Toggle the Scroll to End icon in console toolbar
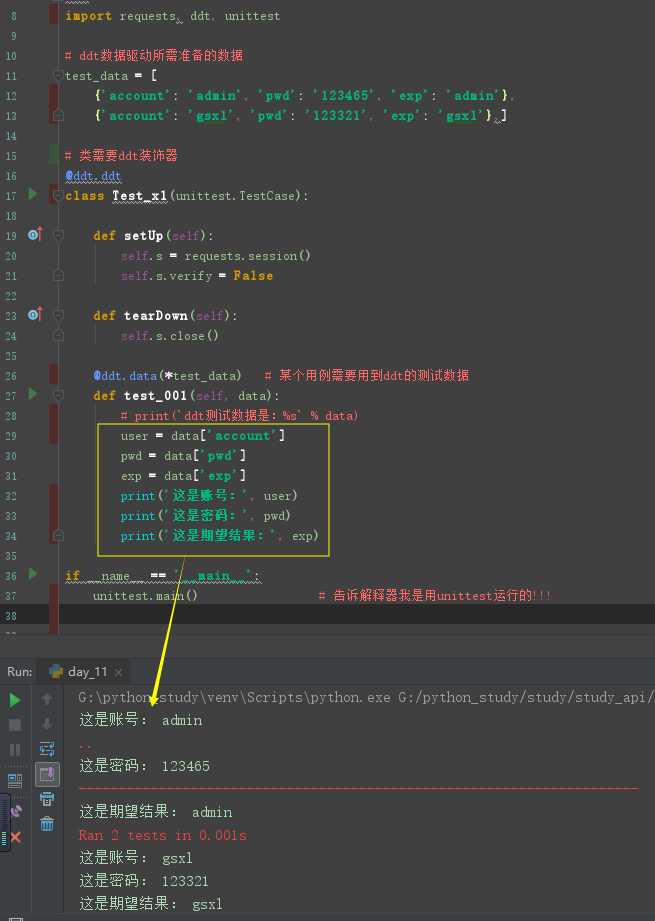The image size is (655, 921). click(x=47, y=774)
